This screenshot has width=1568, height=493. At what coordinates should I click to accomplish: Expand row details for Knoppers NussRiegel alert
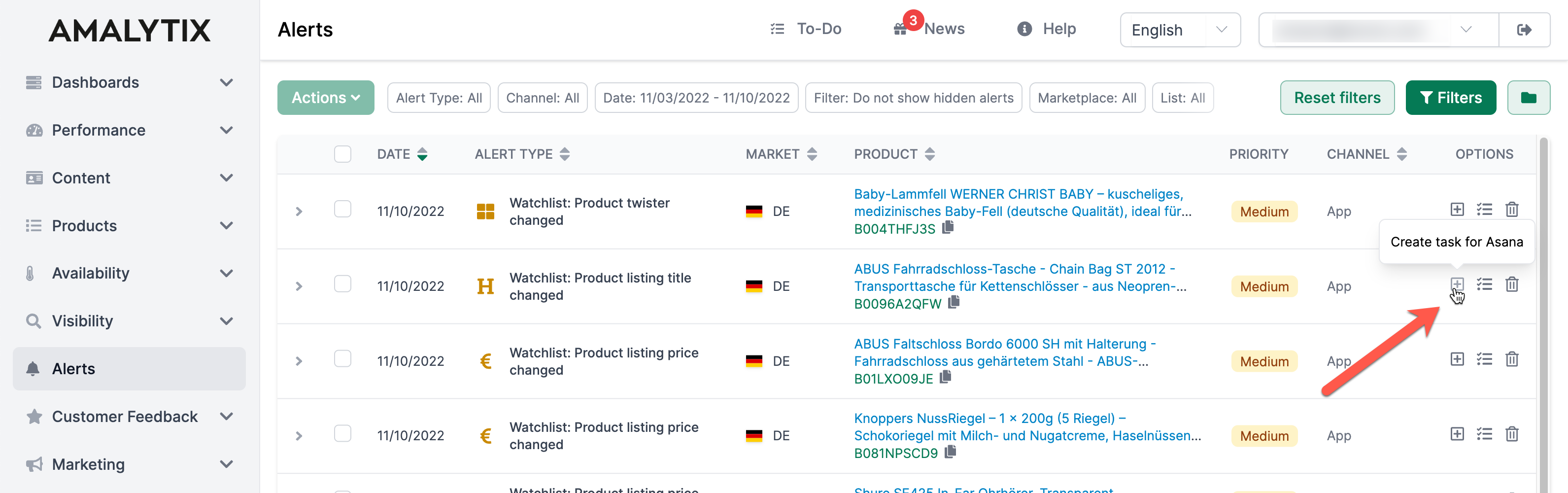299,436
